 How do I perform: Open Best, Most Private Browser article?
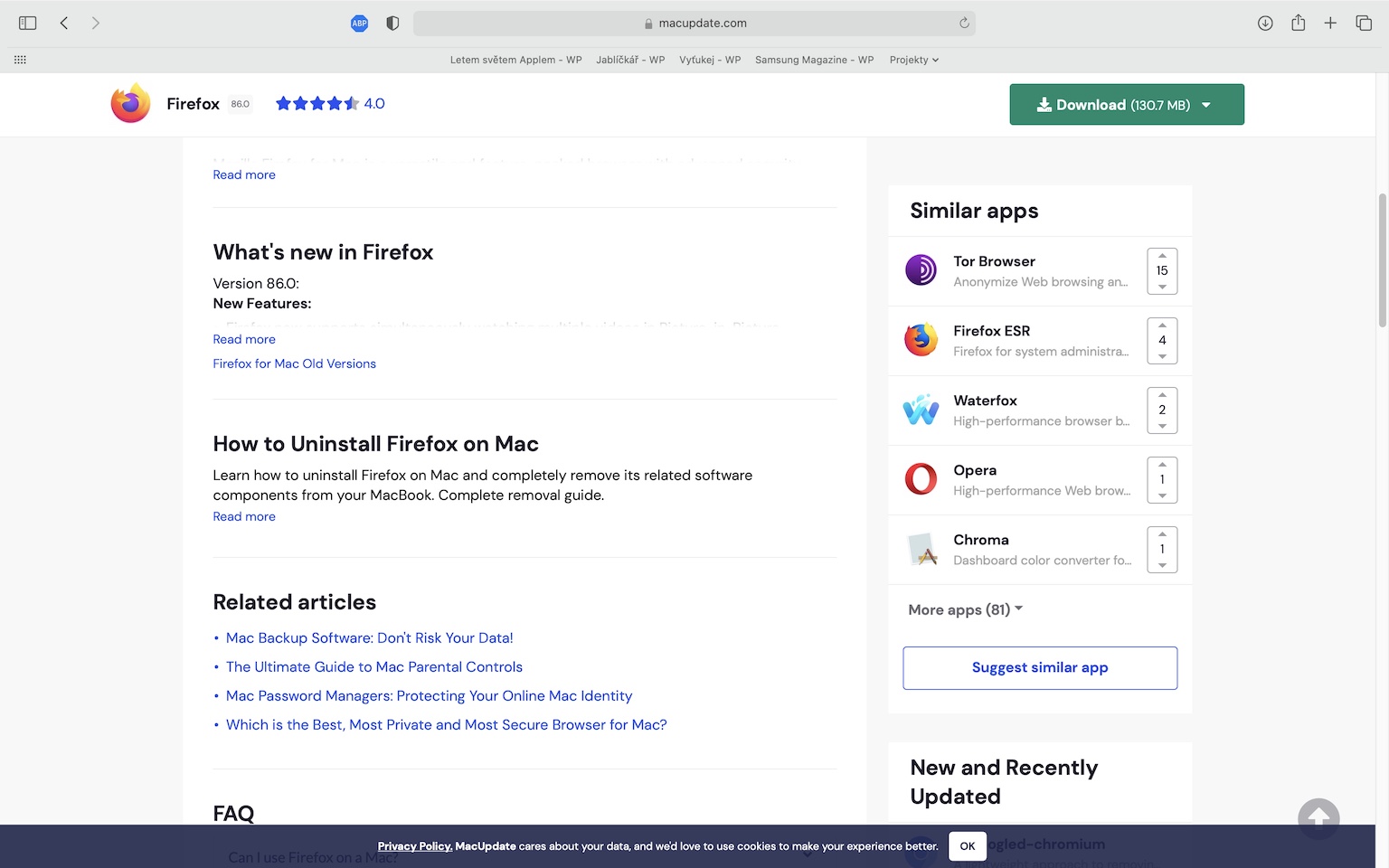[447, 724]
